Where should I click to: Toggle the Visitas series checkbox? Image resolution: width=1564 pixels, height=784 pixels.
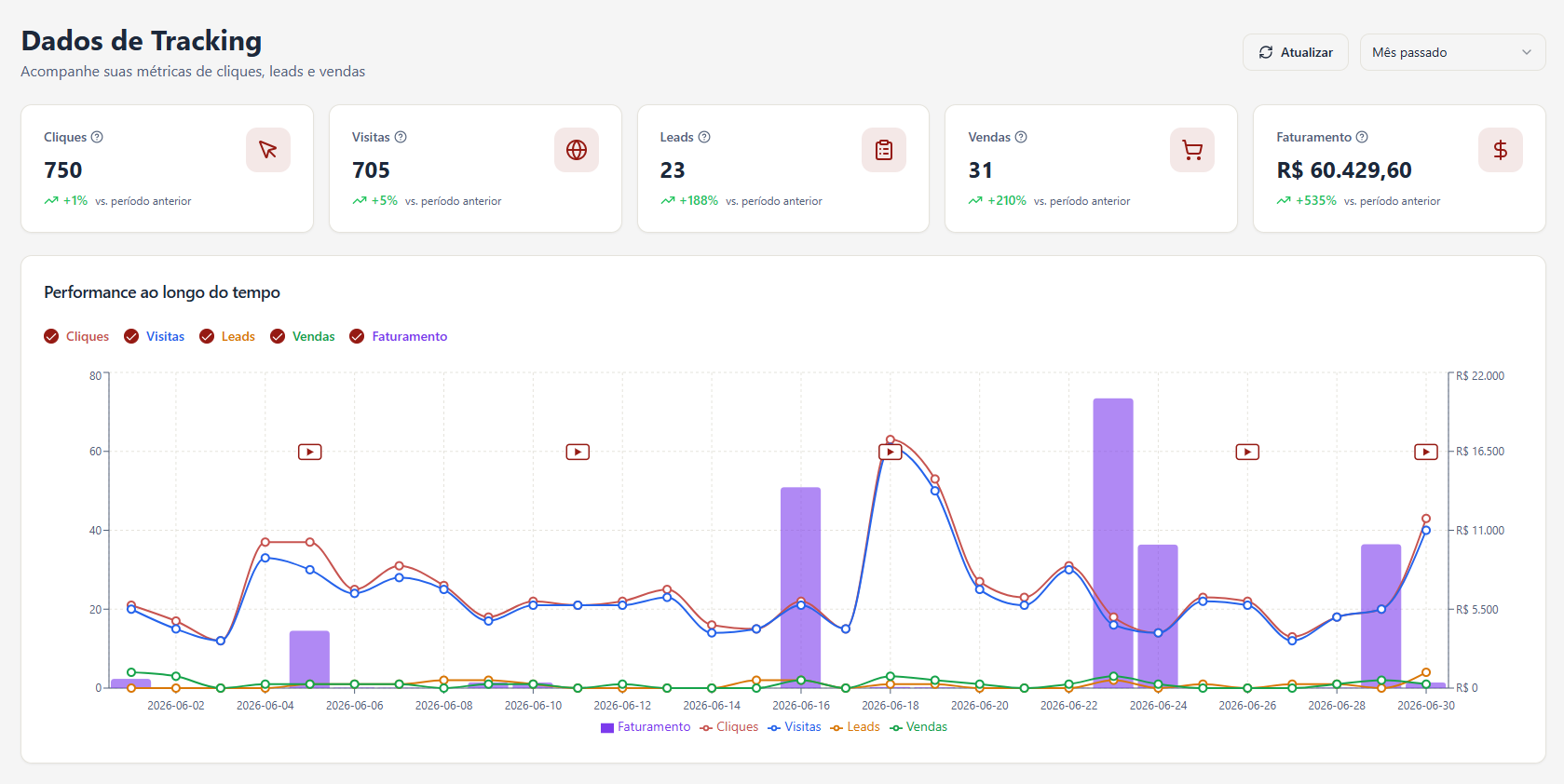[131, 336]
